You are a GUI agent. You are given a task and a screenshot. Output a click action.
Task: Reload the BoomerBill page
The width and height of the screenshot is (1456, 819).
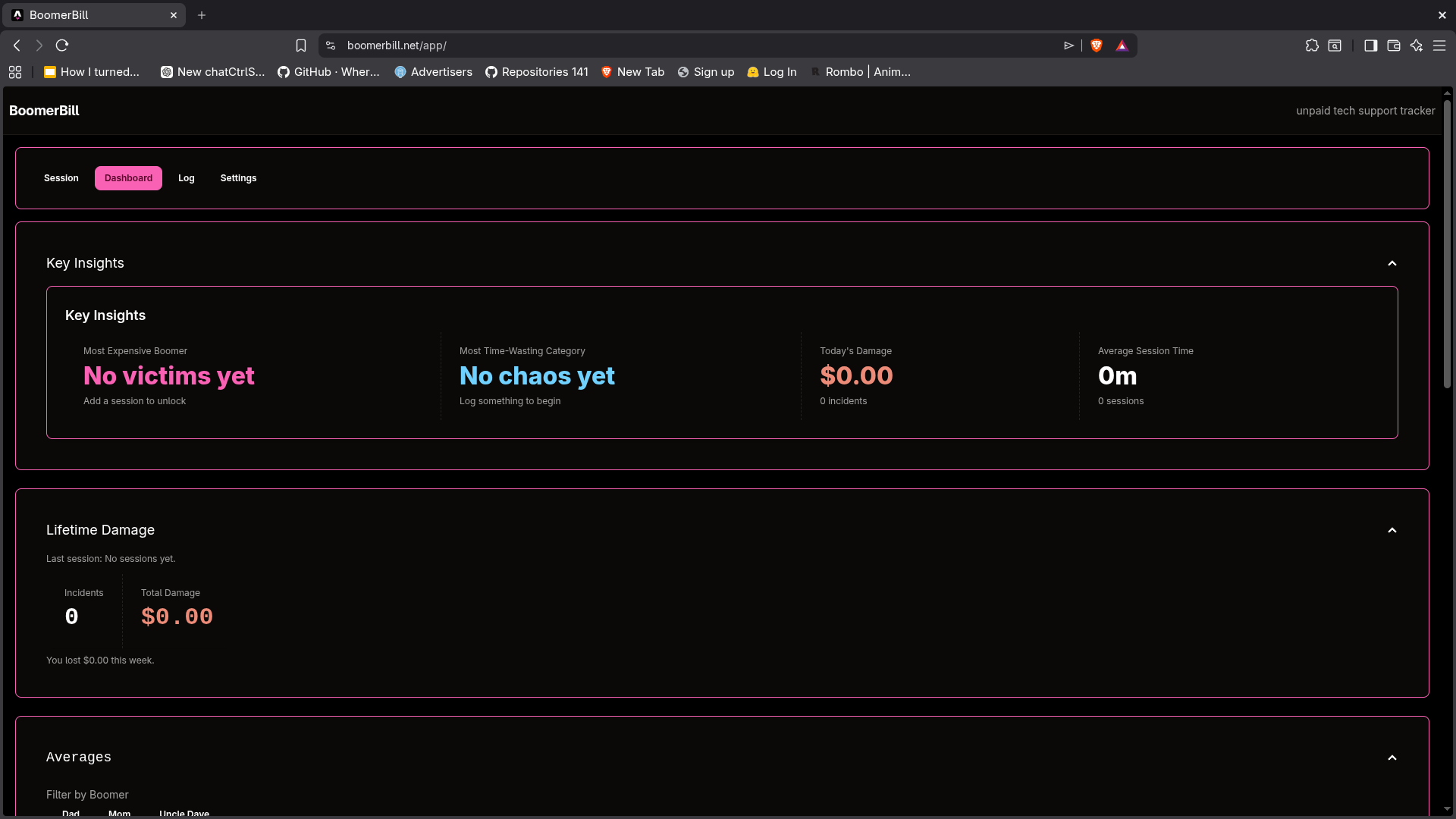click(62, 45)
